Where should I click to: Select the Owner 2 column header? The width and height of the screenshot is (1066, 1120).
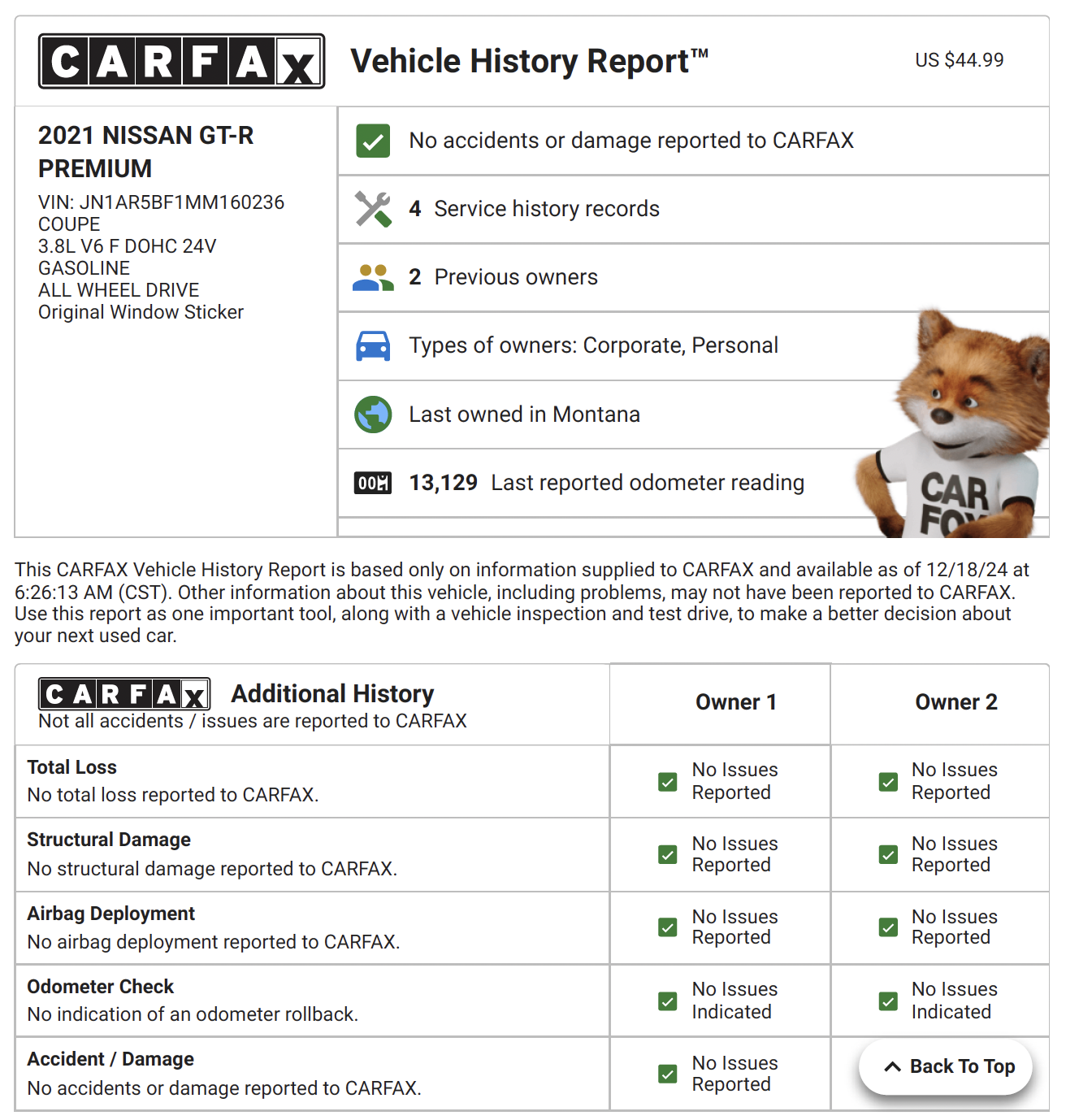(955, 702)
